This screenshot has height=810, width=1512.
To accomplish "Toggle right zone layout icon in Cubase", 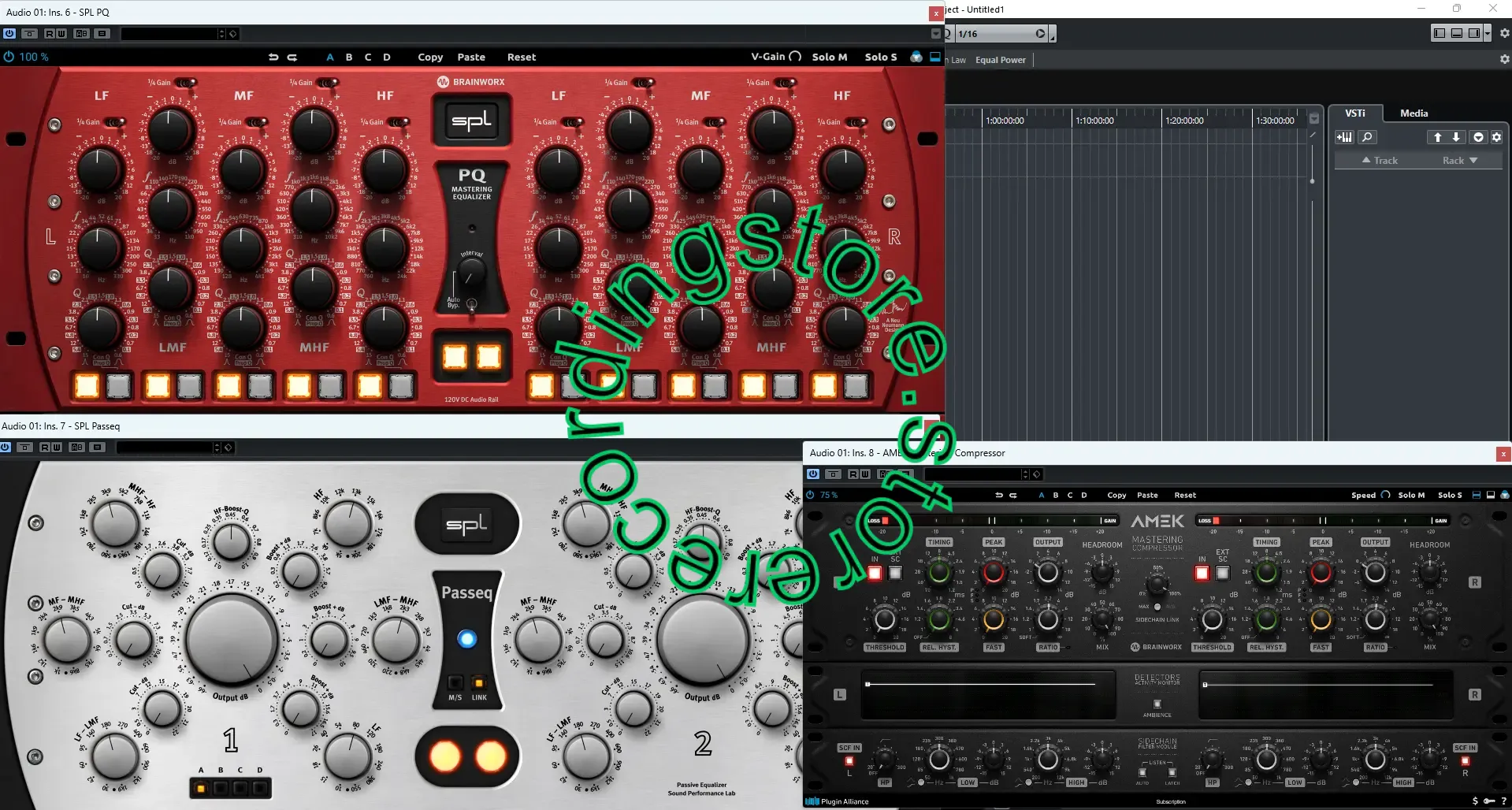I will coord(1473,33).
